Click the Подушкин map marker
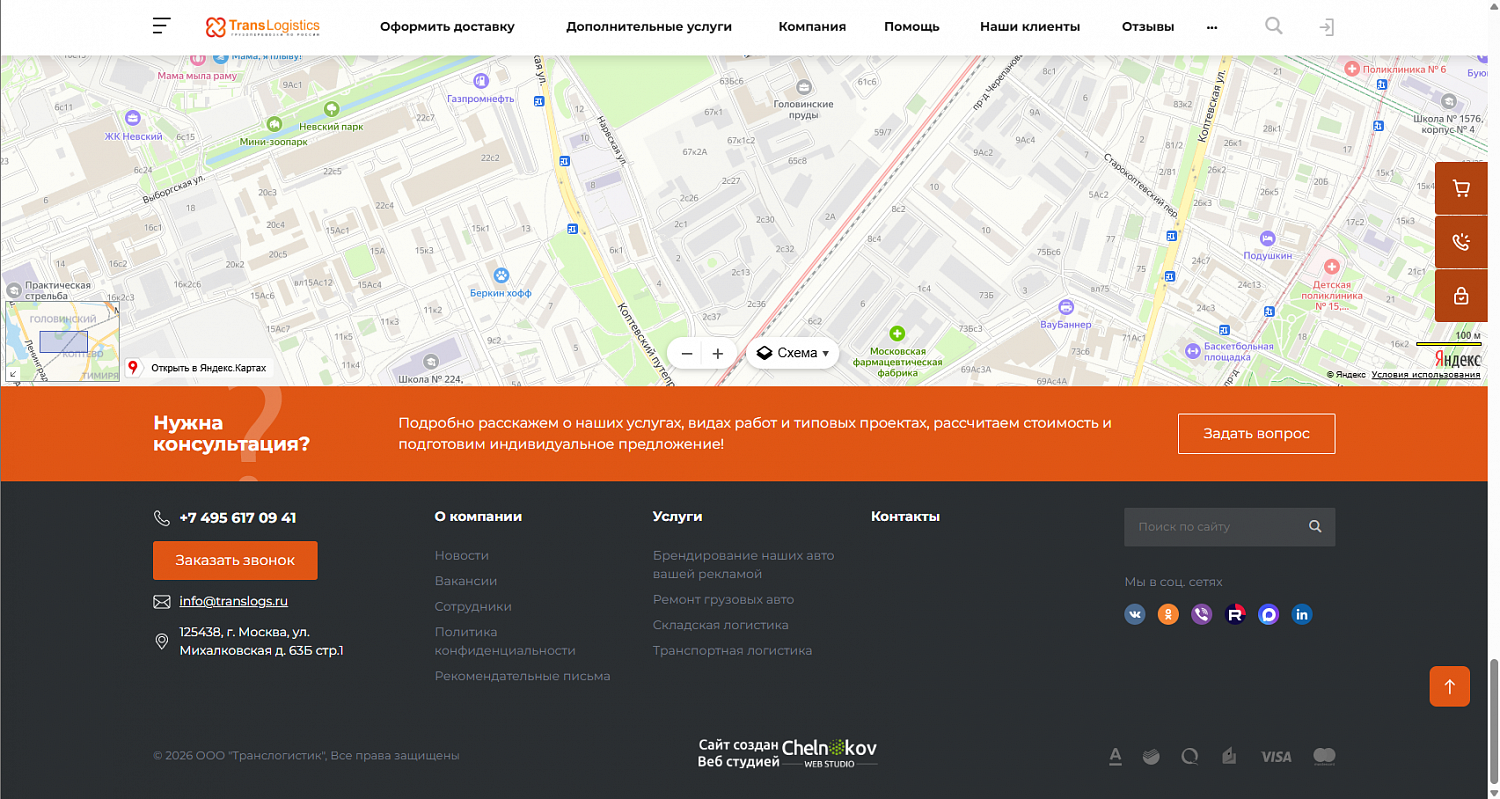Image resolution: width=1500 pixels, height=799 pixels. (1268, 238)
